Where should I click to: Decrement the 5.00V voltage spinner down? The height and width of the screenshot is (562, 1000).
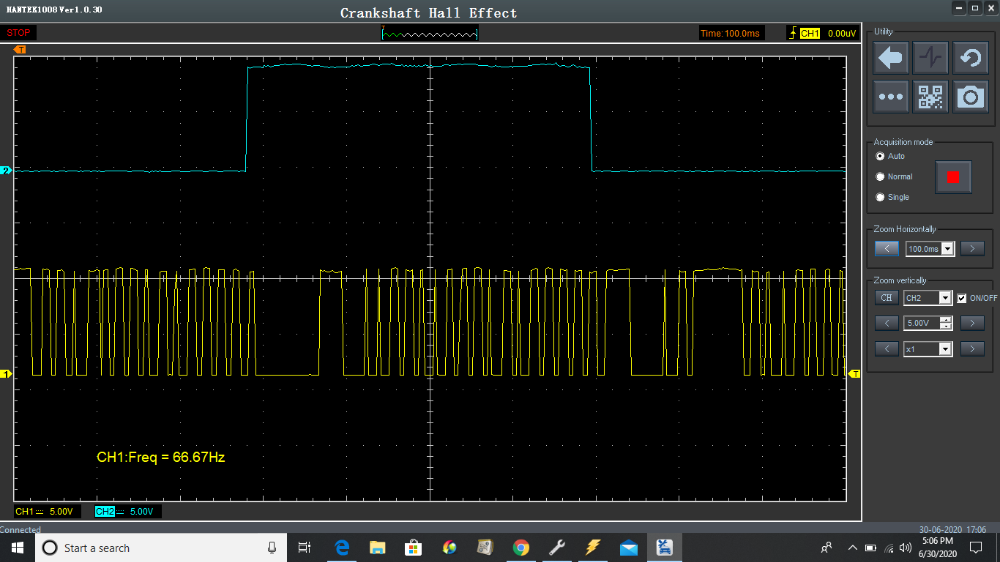click(x=946, y=327)
